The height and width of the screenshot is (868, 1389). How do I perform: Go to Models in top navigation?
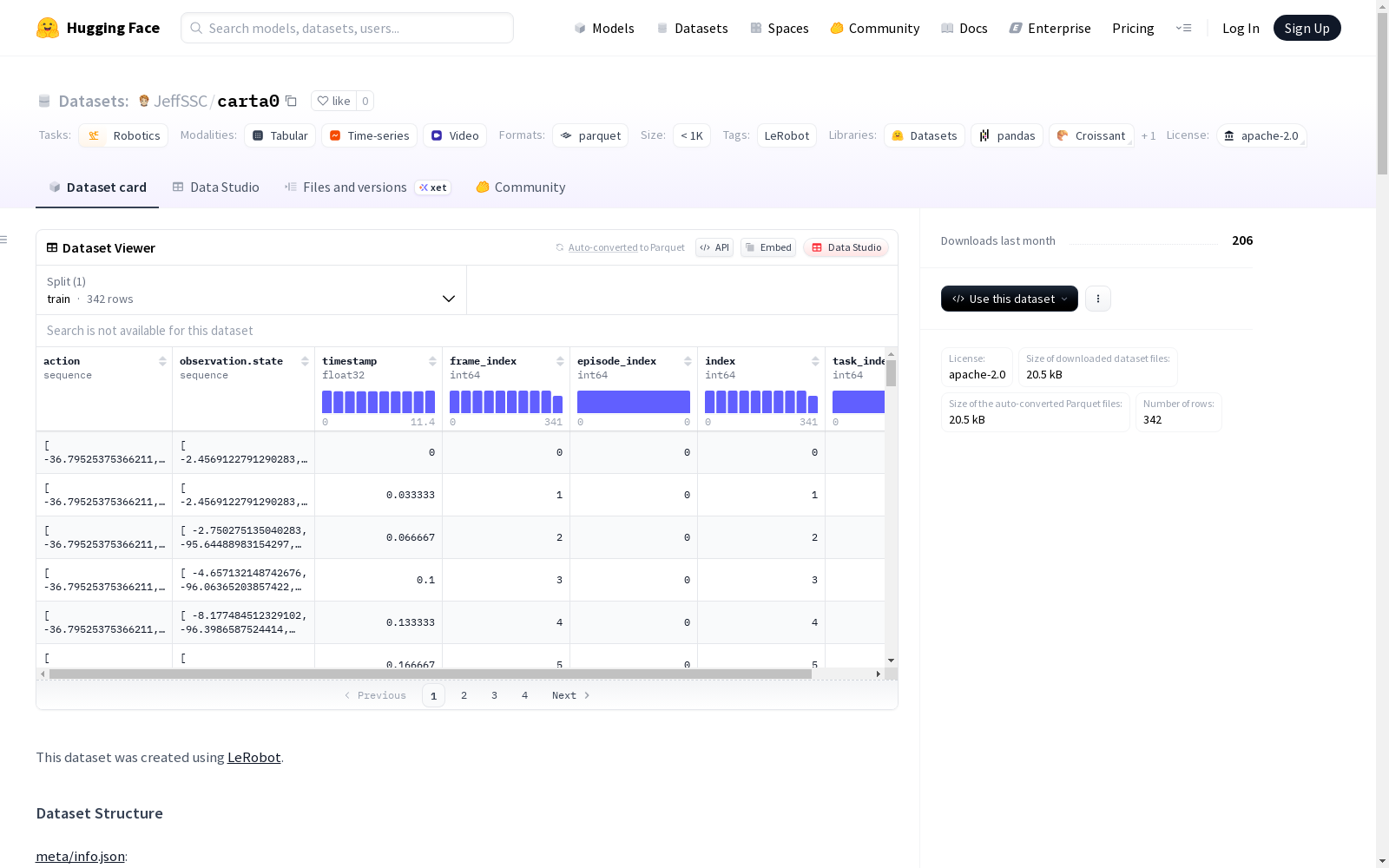point(604,28)
